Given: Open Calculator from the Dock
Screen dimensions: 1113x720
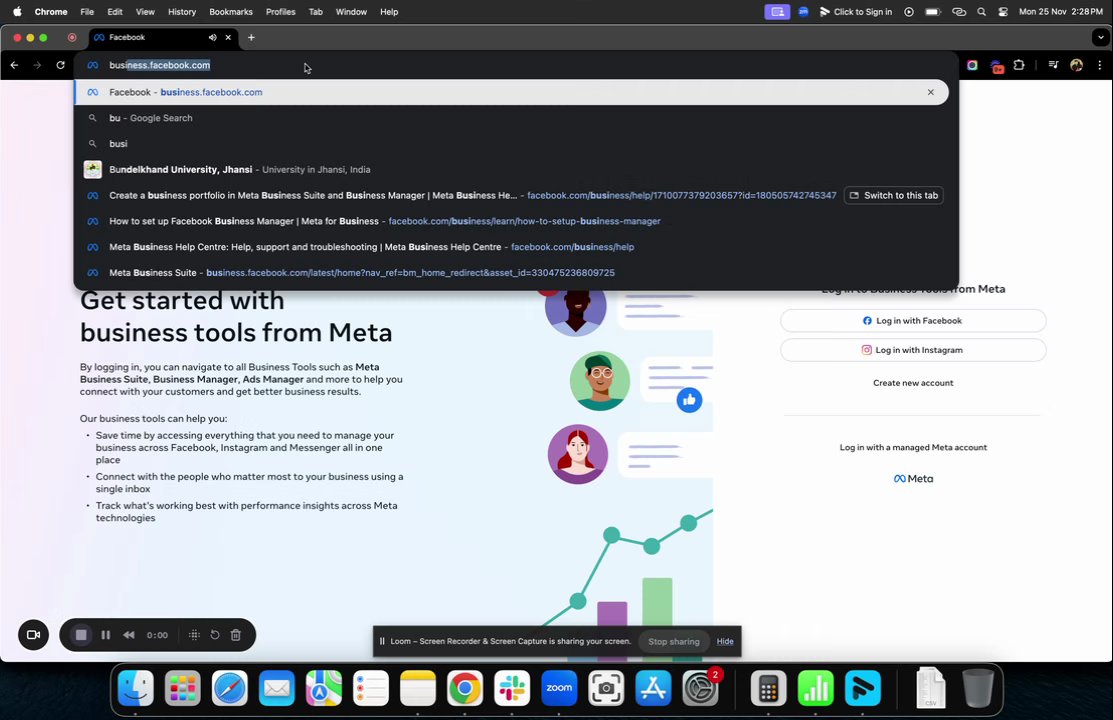Looking at the screenshot, I should point(769,688).
